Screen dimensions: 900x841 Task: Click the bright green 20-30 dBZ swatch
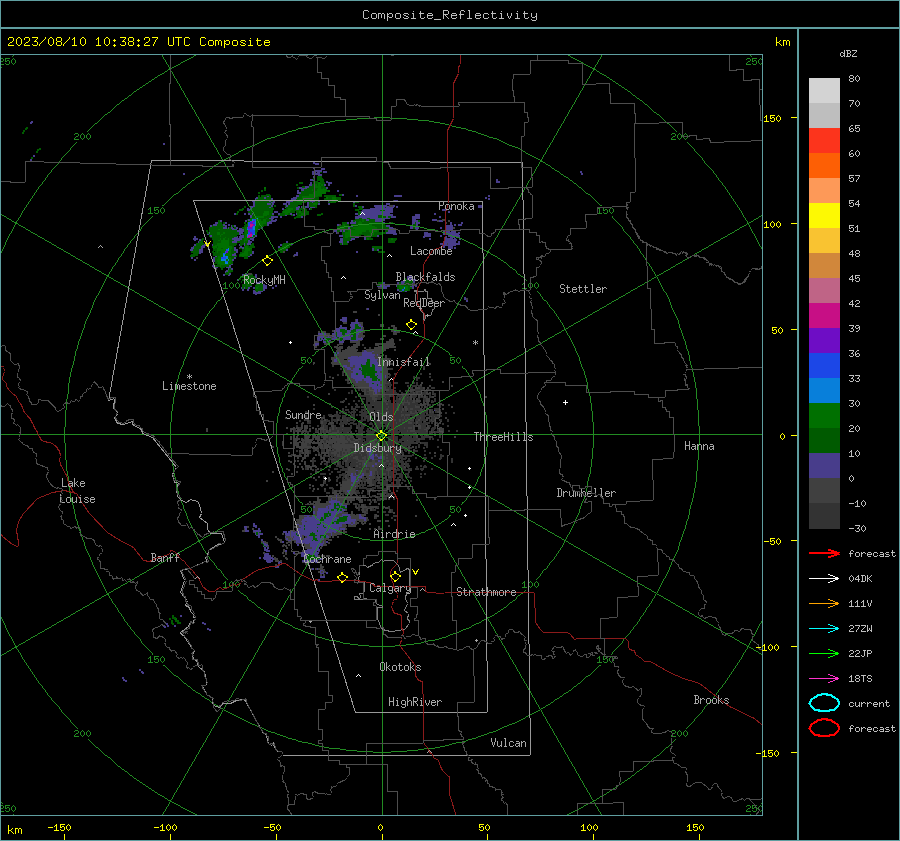824,416
